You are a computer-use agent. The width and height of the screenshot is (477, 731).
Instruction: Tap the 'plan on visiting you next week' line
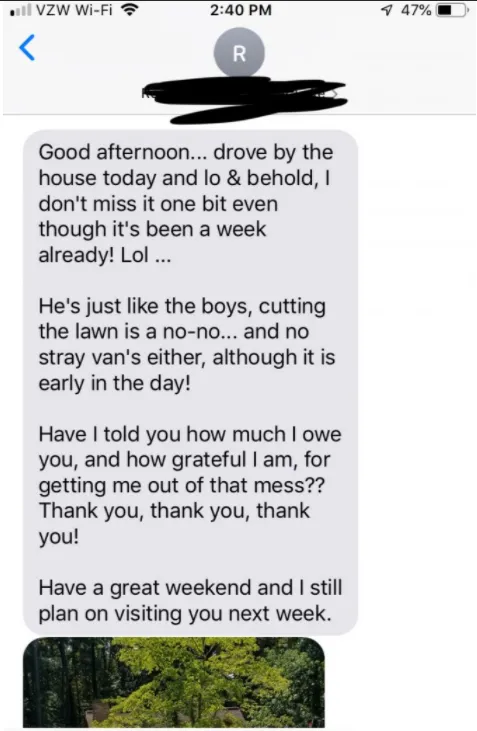coord(185,613)
